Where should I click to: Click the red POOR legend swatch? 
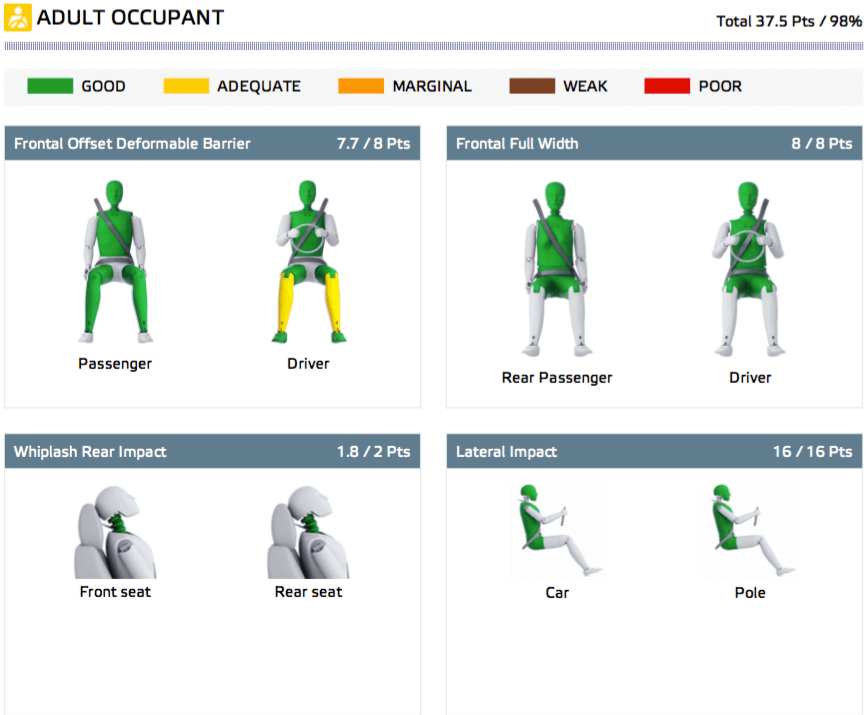tap(667, 87)
